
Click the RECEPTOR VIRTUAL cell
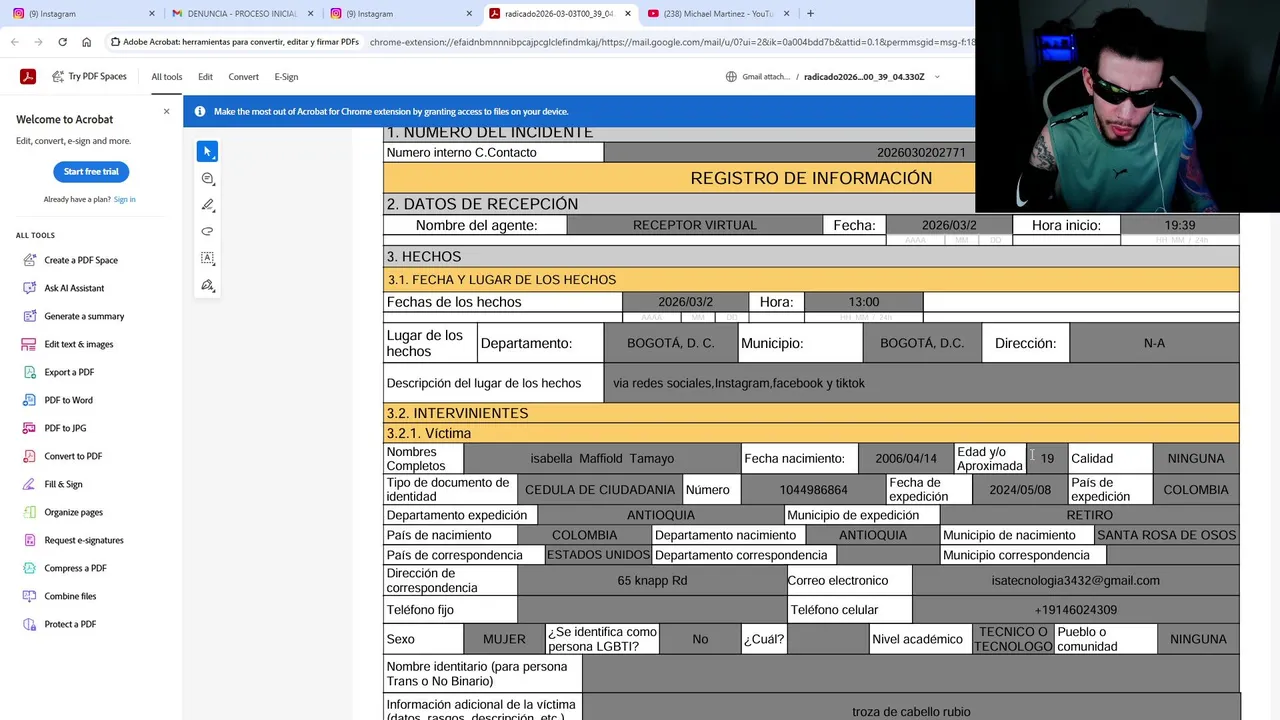click(x=695, y=225)
